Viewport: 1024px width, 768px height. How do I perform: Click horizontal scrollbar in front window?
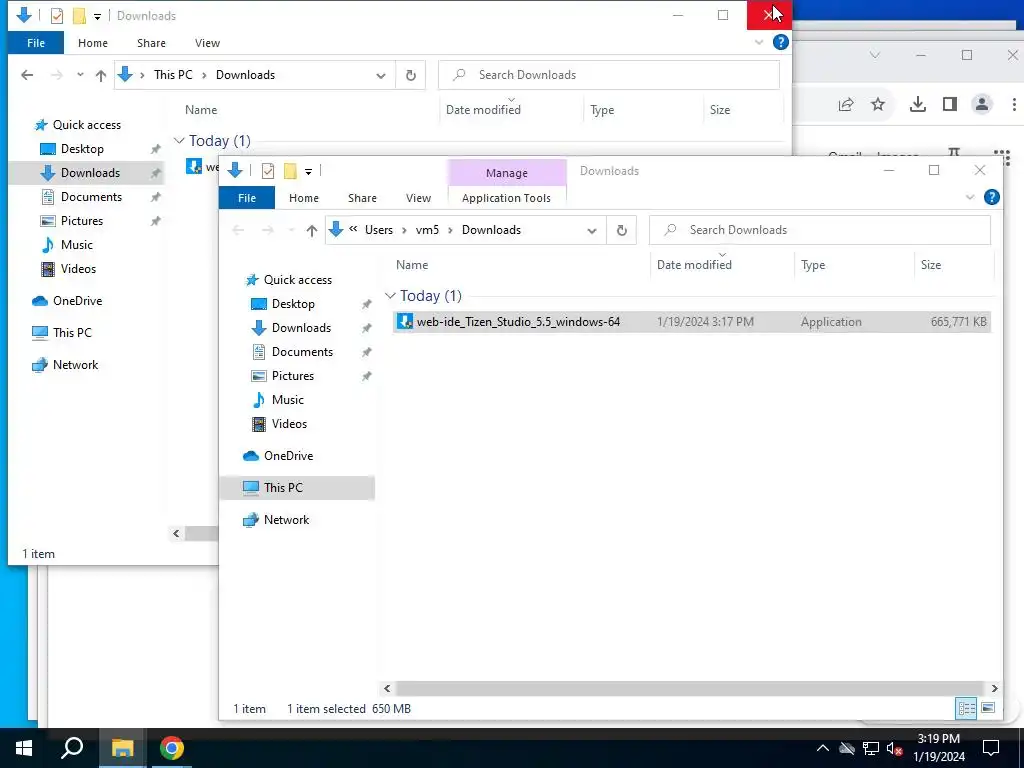(x=690, y=688)
